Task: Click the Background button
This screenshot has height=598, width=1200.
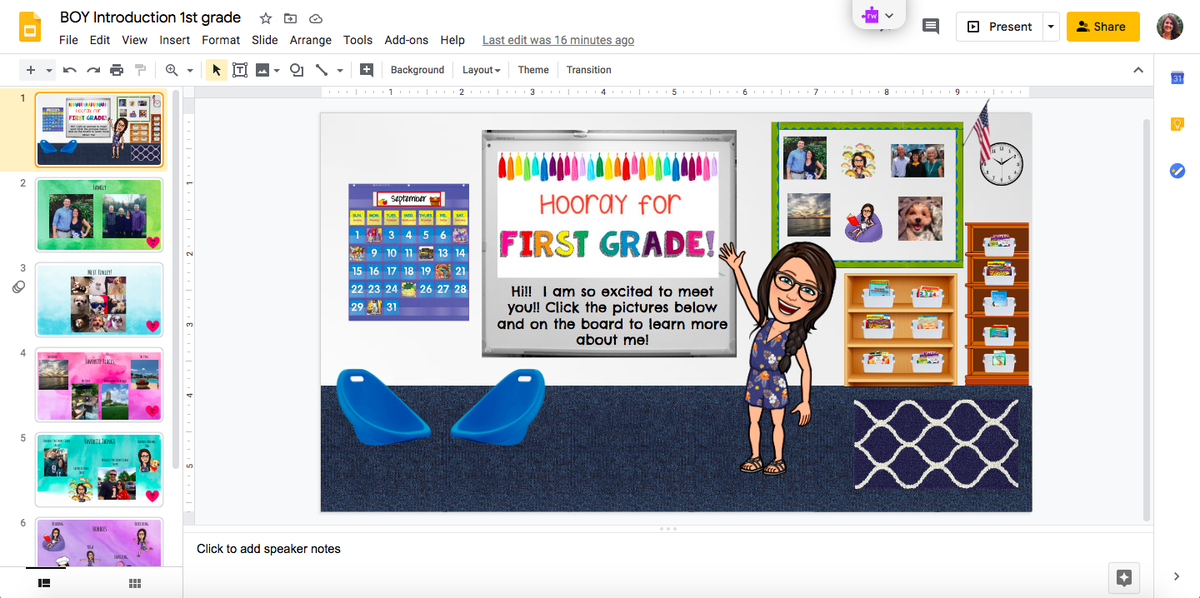Action: pyautogui.click(x=417, y=70)
